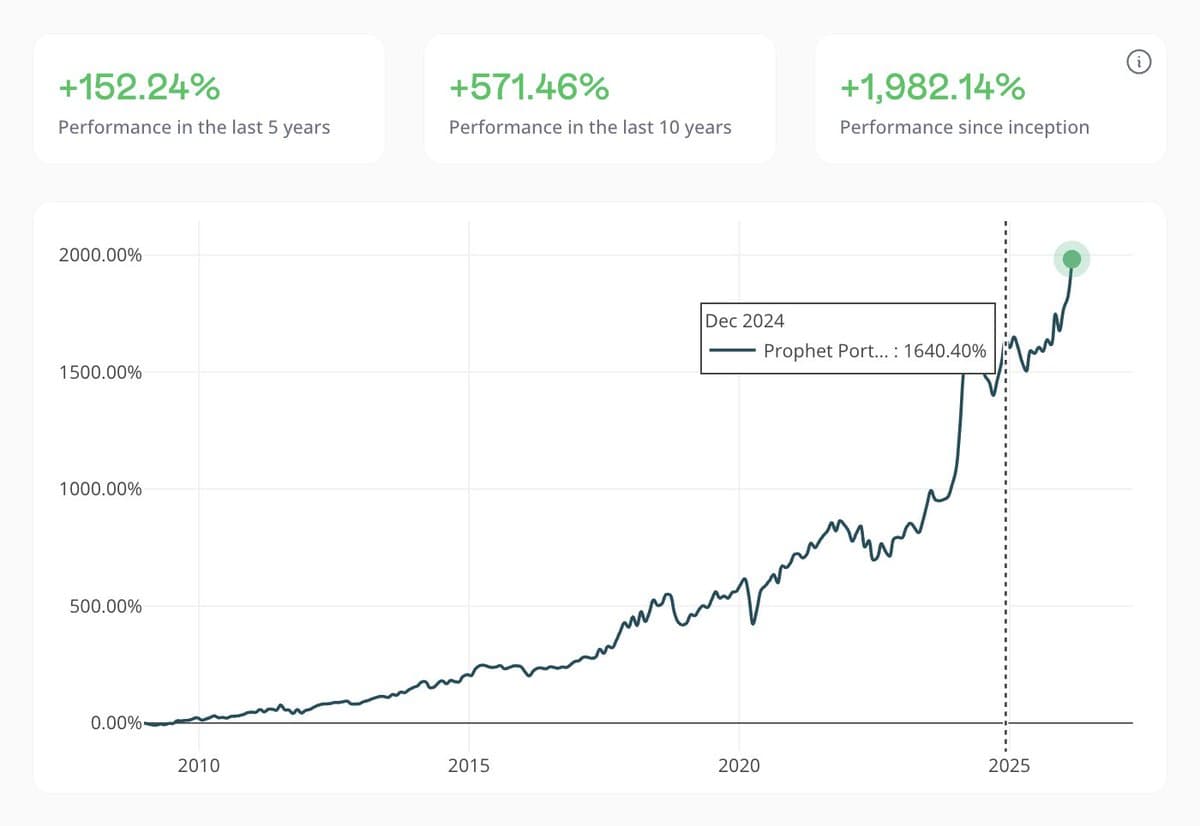Open the info icon in the top-right corner

(1138, 62)
